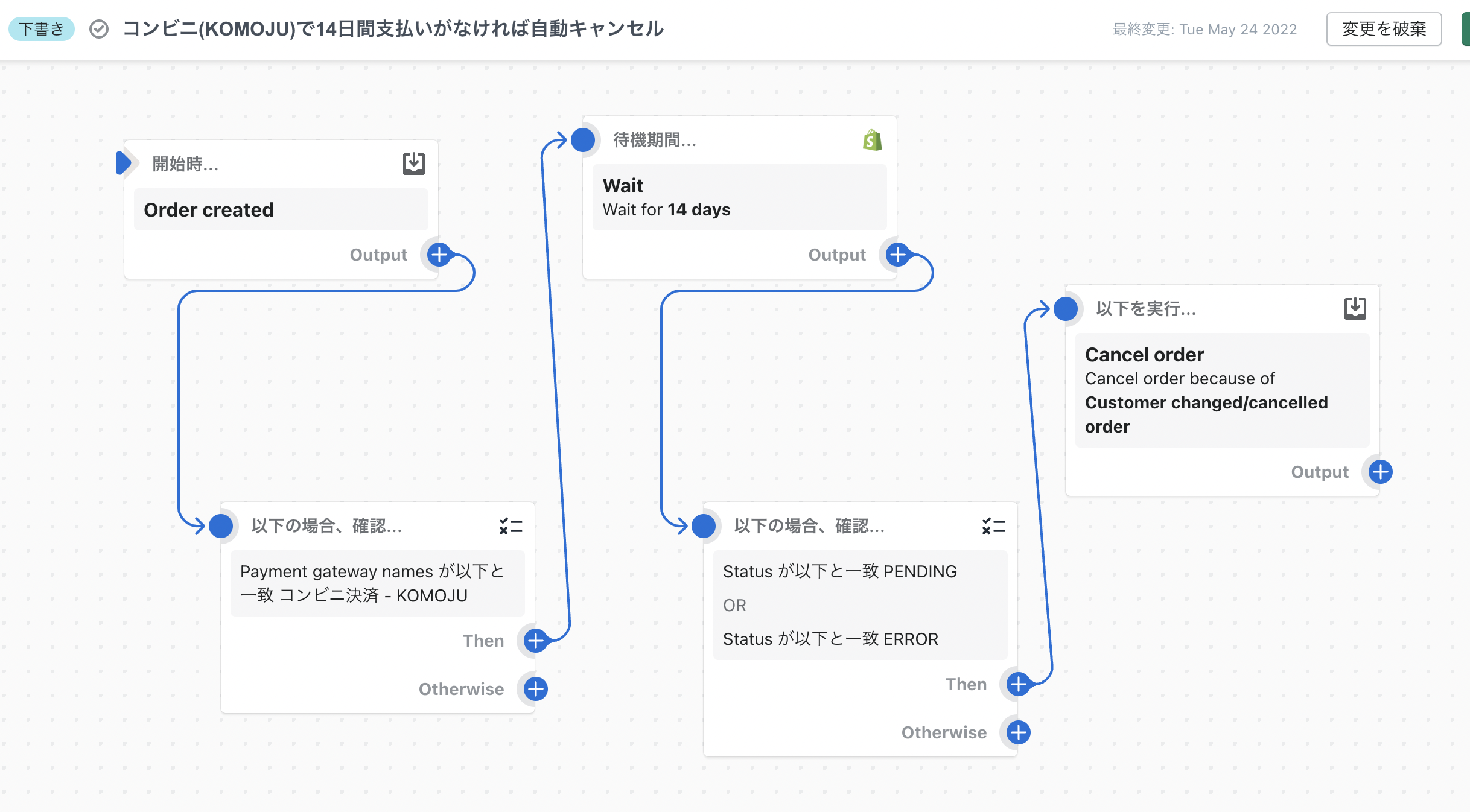The image size is (1470, 812).
Task: Click the checkmark circle icon beside workflow title
Action: 99,29
